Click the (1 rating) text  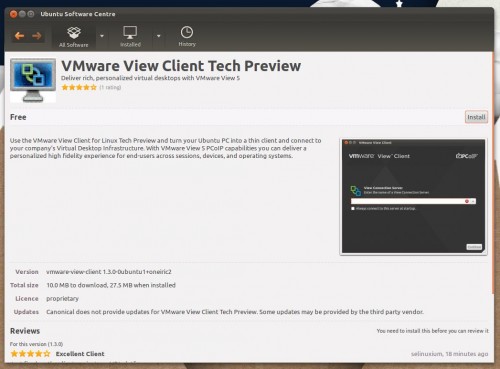coord(110,87)
